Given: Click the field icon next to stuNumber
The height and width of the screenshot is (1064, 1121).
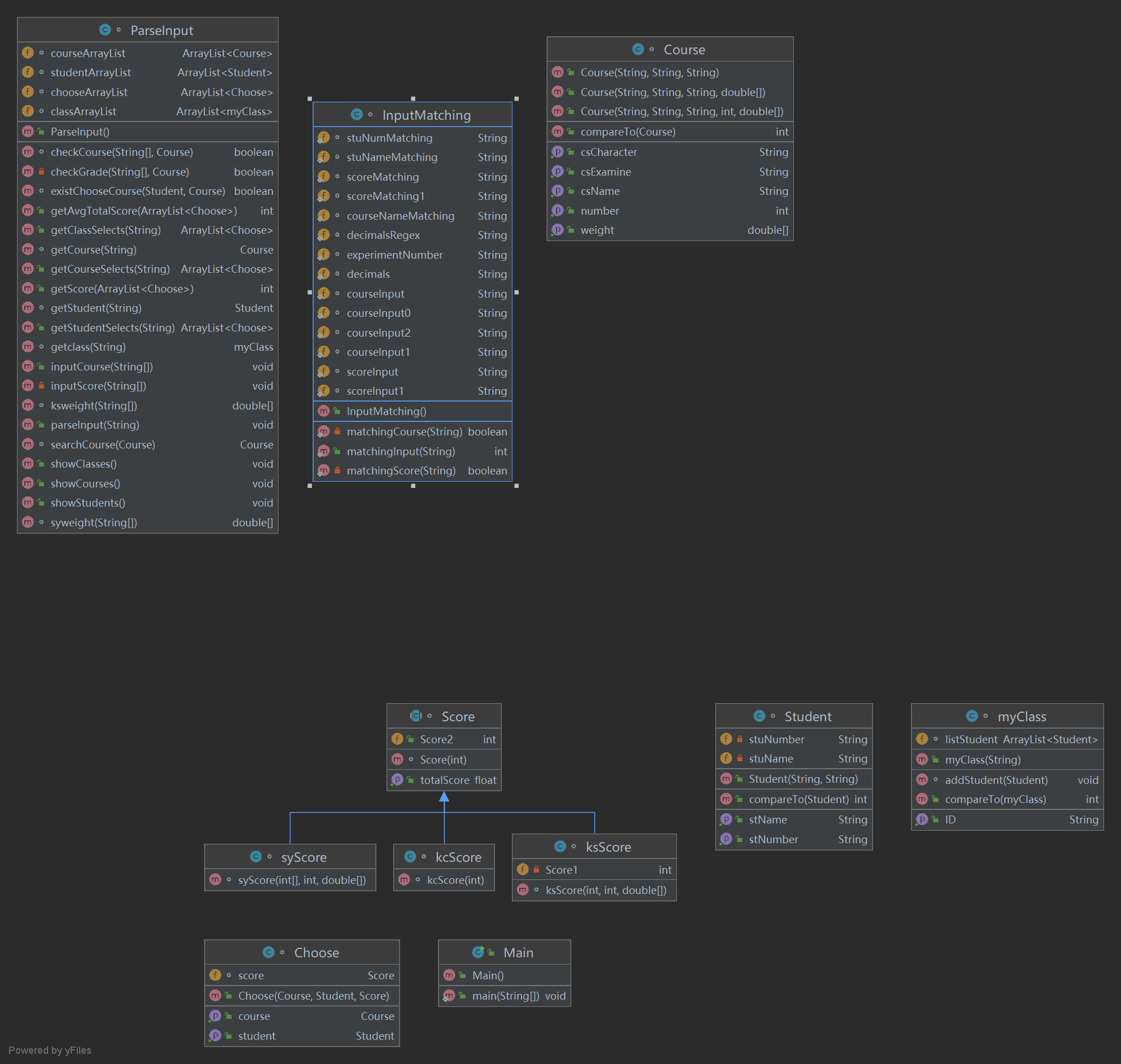Looking at the screenshot, I should [726, 739].
